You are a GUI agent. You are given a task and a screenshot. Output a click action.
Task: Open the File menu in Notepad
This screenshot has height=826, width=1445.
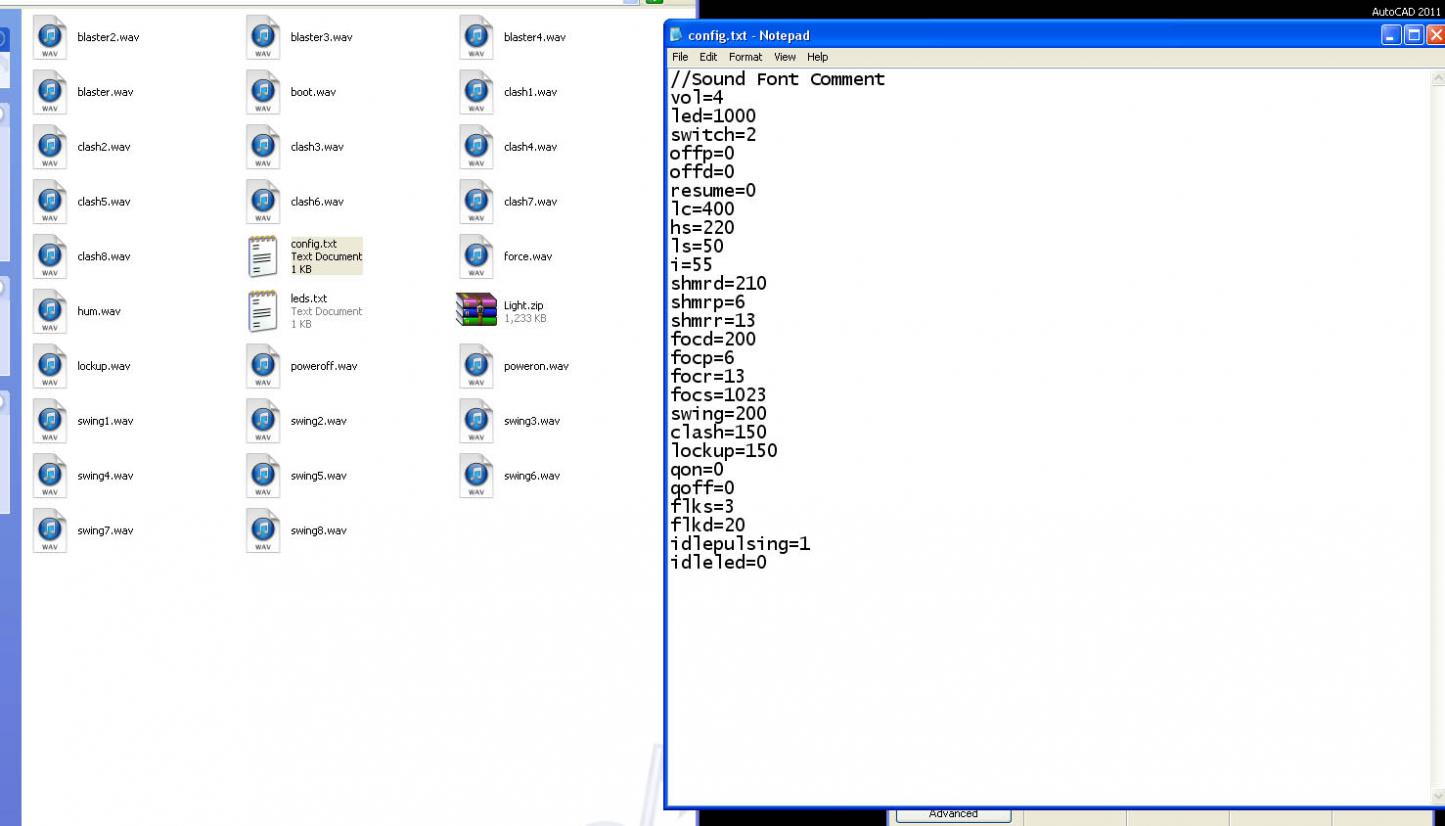(x=681, y=57)
